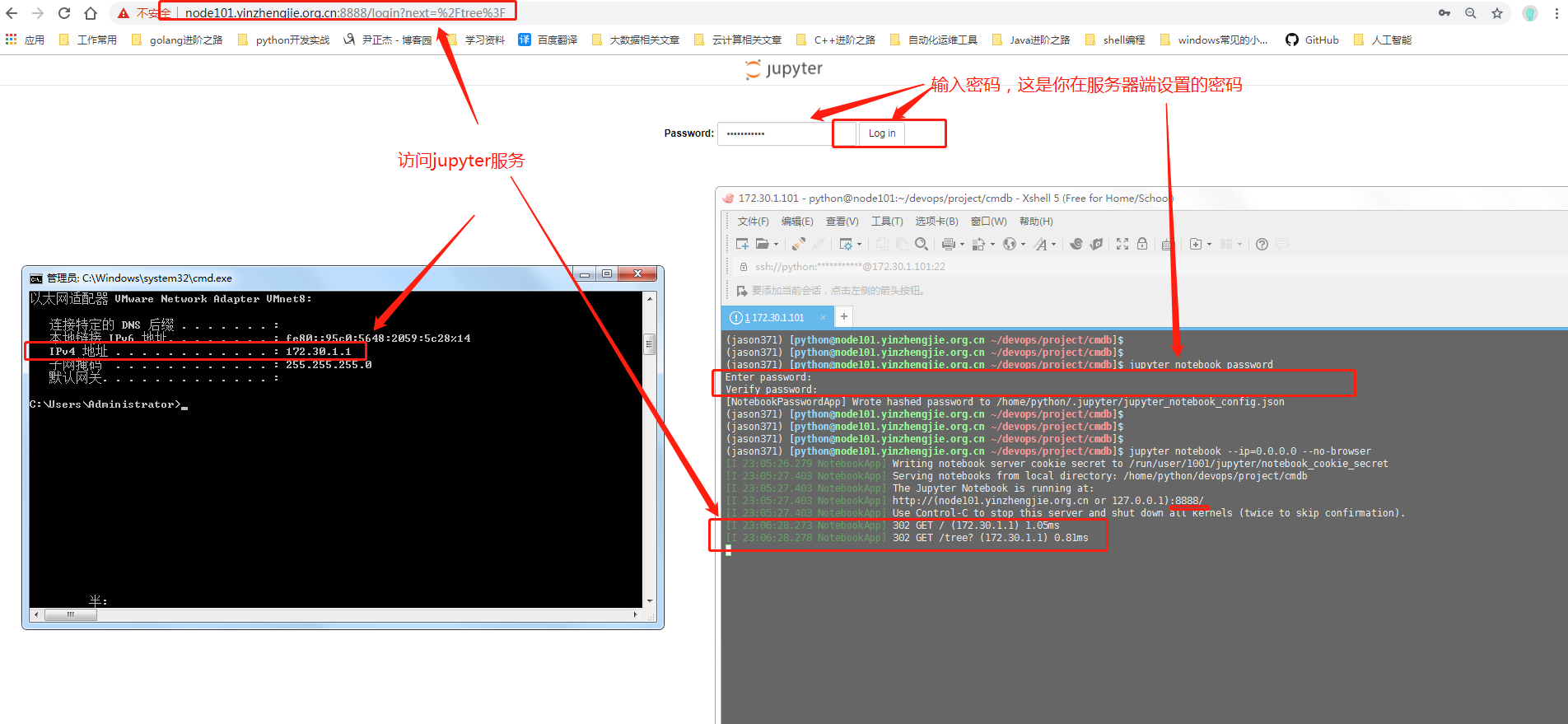Go back in the Chrome browser
Screen dimensions: 1568x724
(x=12, y=13)
